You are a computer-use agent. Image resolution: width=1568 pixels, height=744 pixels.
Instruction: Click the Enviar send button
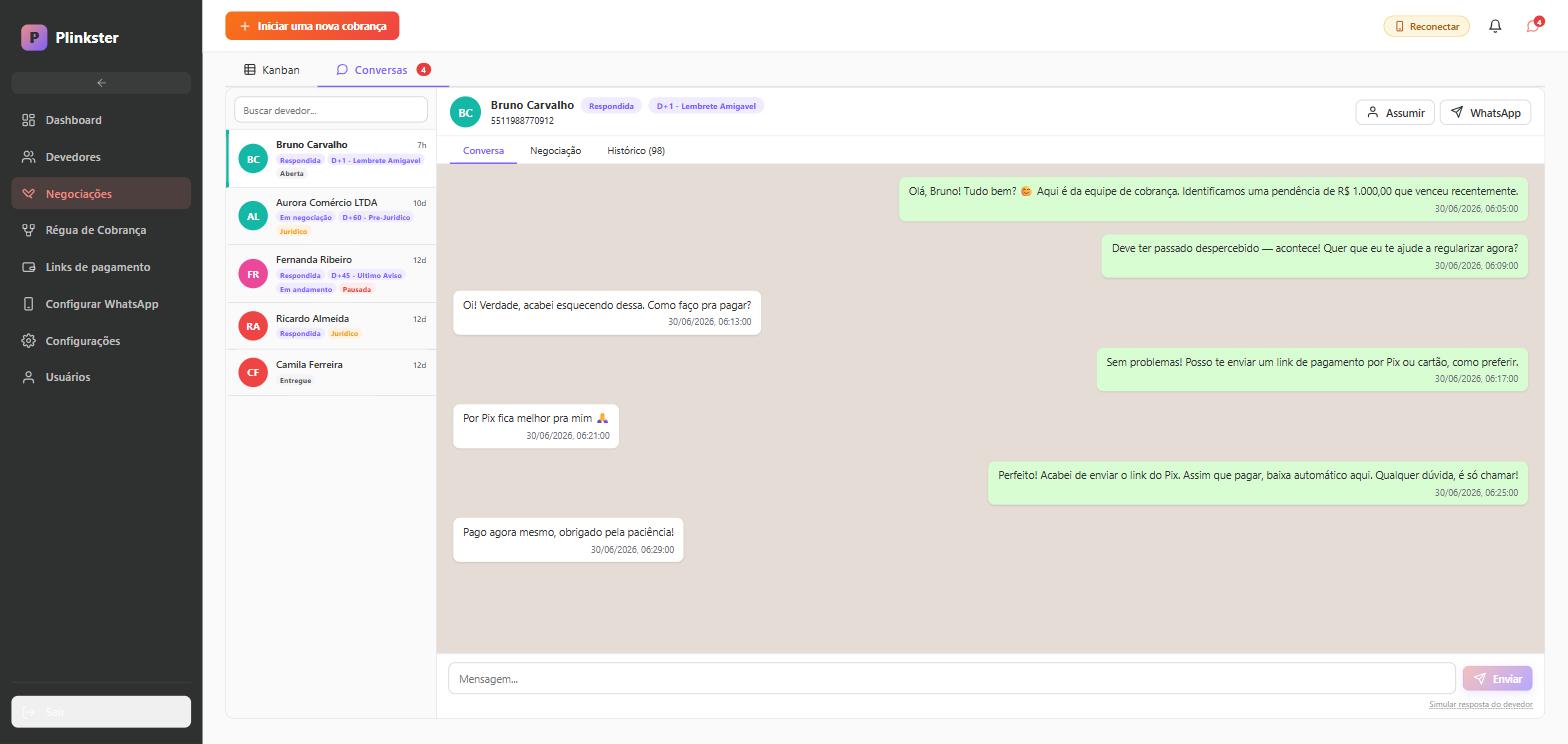coord(1497,679)
